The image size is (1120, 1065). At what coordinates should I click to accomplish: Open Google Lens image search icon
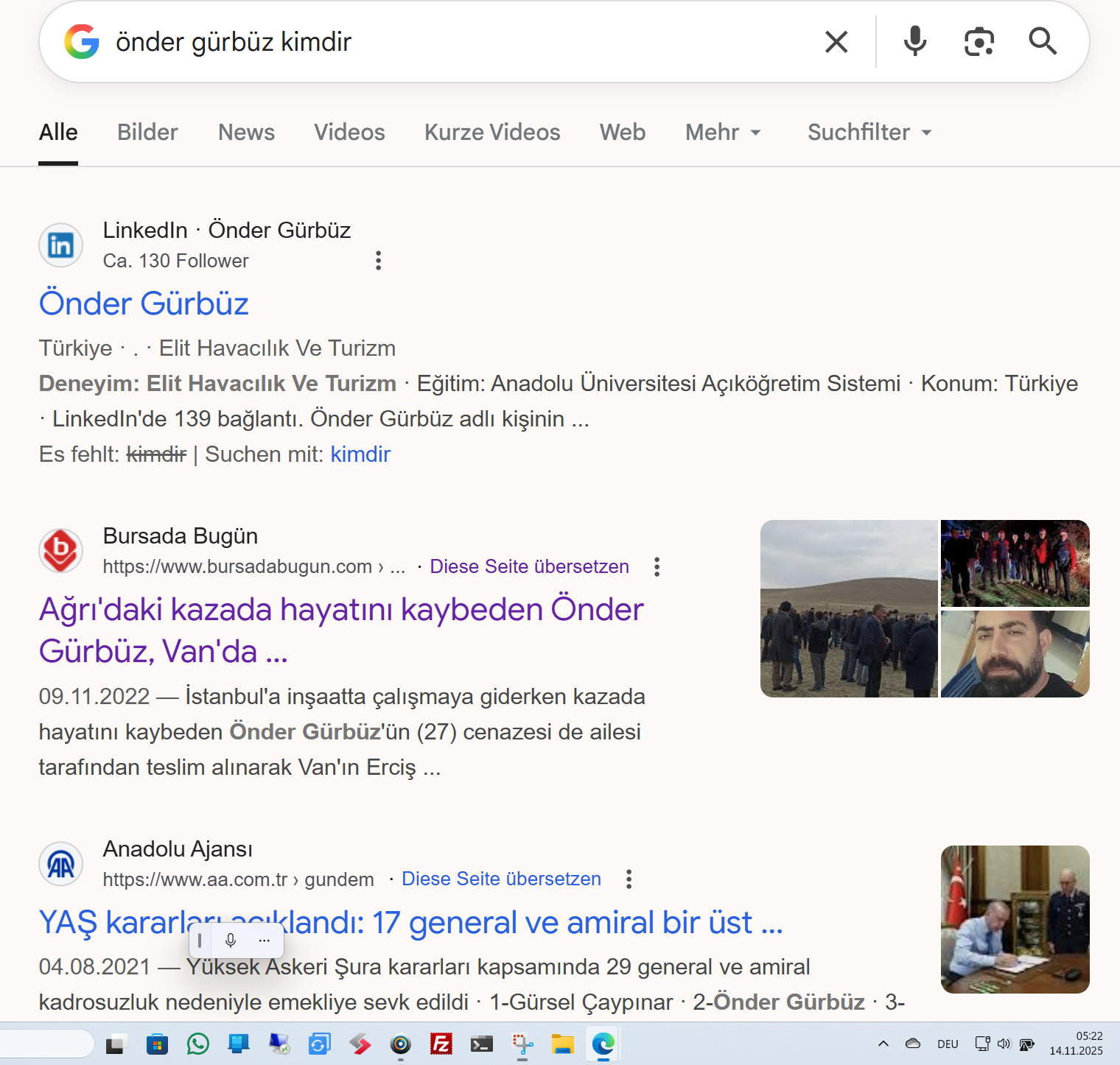[979, 42]
